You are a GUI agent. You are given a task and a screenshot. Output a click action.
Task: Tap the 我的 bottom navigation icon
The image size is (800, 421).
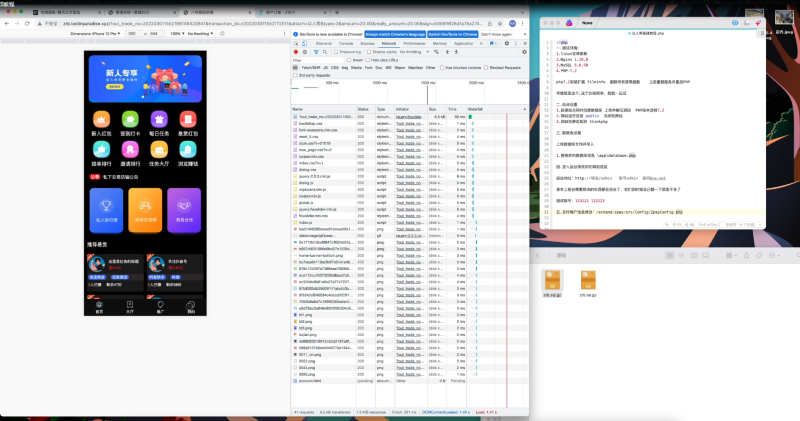(190, 307)
